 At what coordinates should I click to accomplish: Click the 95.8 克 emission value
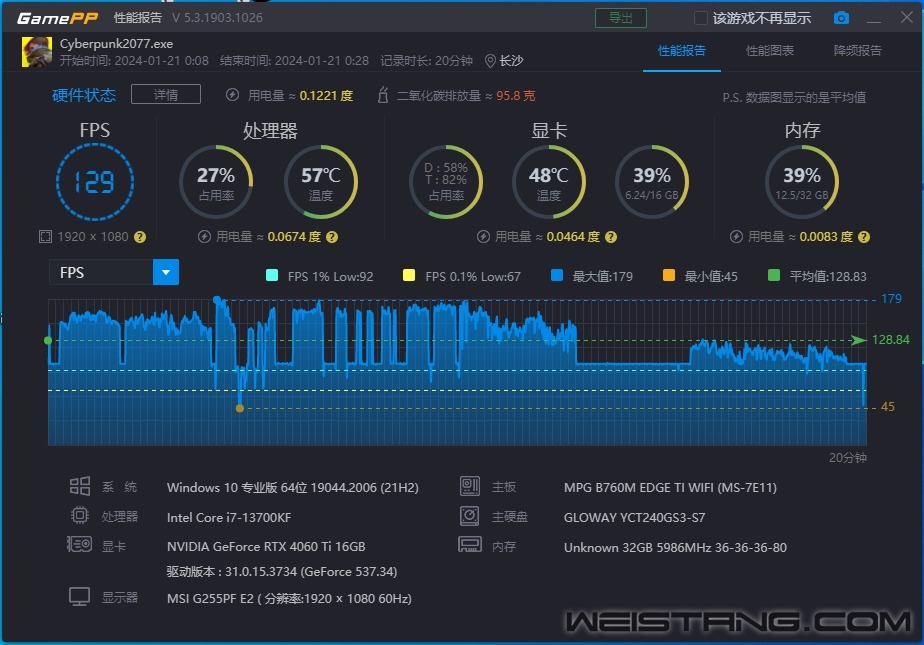point(516,95)
